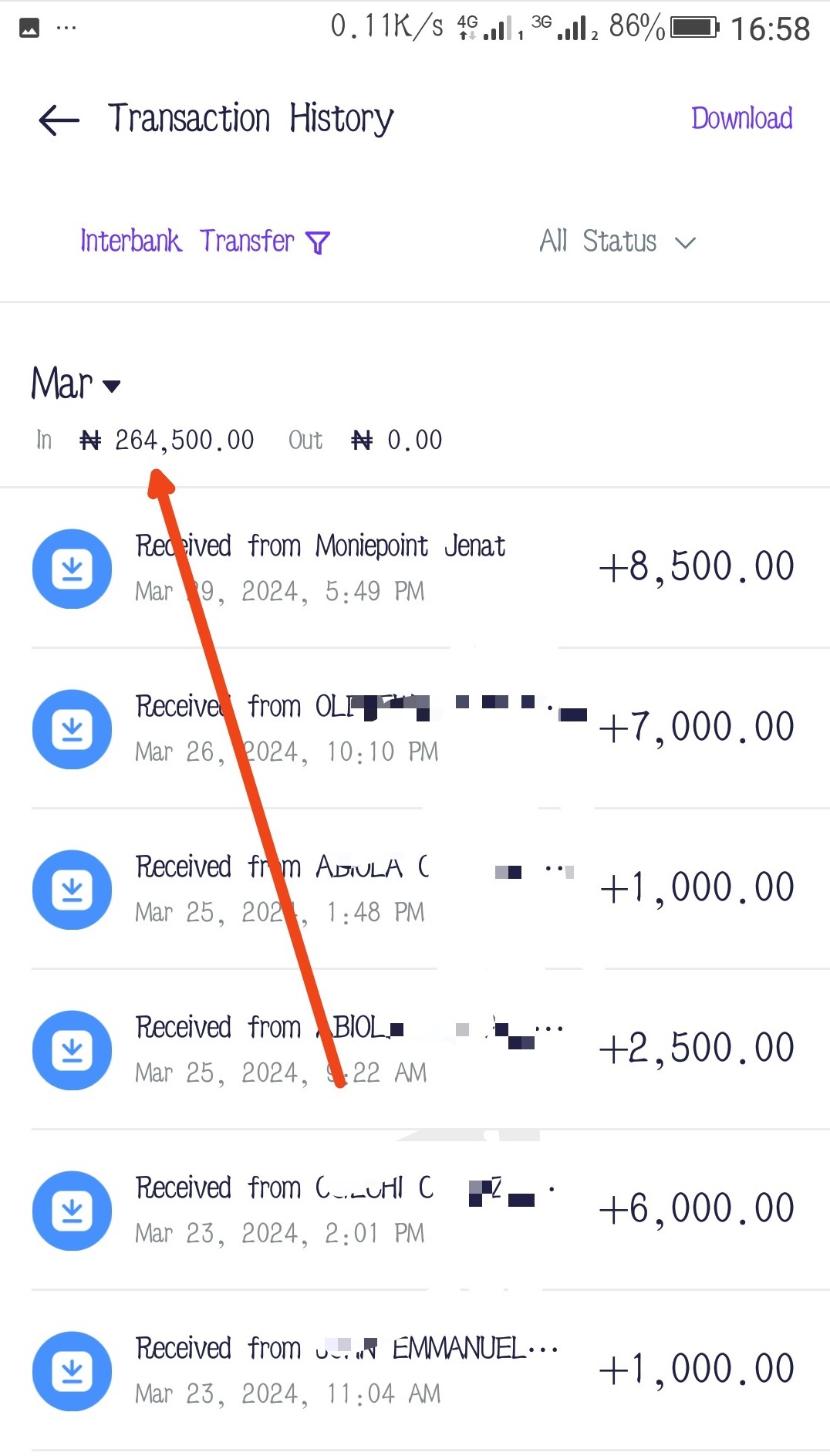
Task: Tap the +2,500.00 transaction amount
Action: [x=696, y=1049]
